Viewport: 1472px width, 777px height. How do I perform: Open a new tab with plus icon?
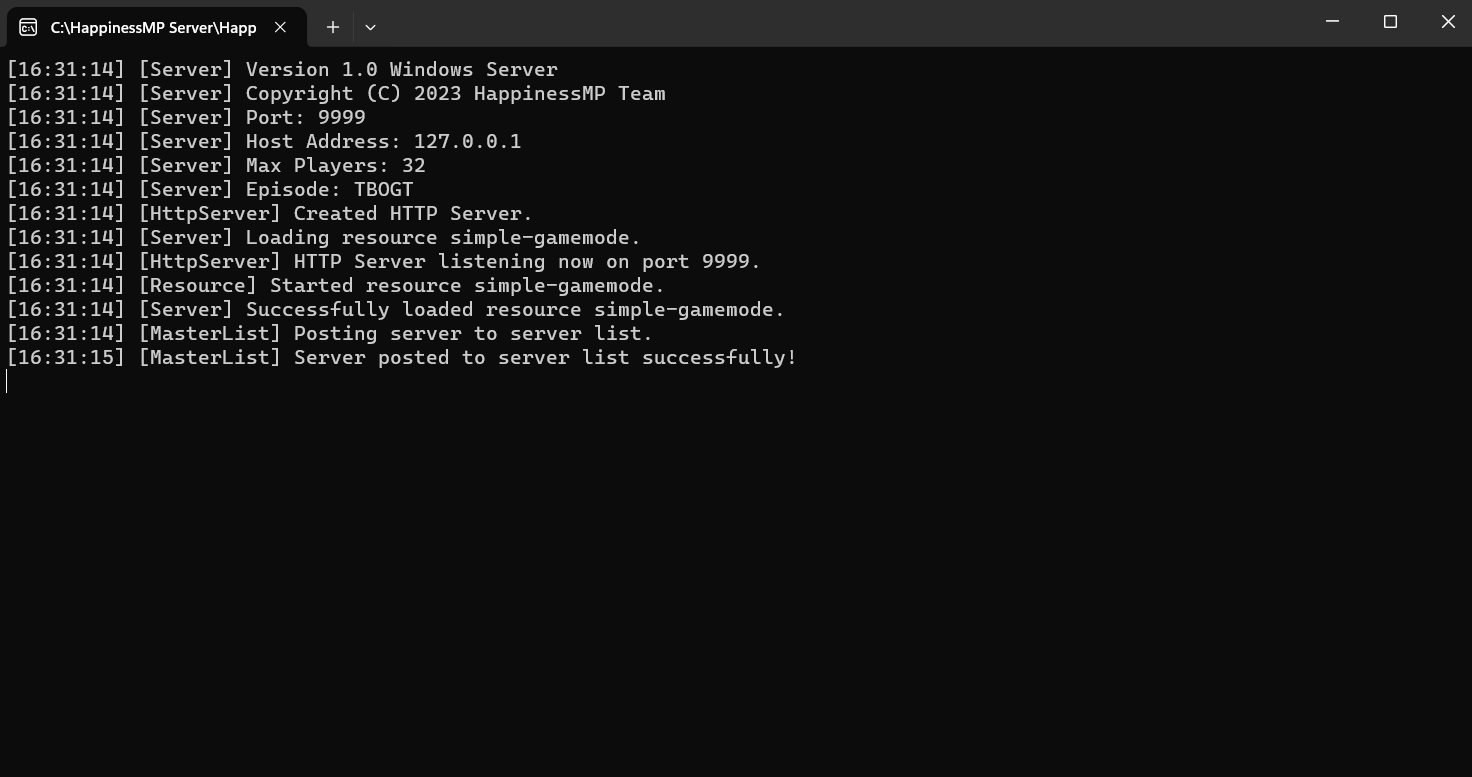[333, 27]
